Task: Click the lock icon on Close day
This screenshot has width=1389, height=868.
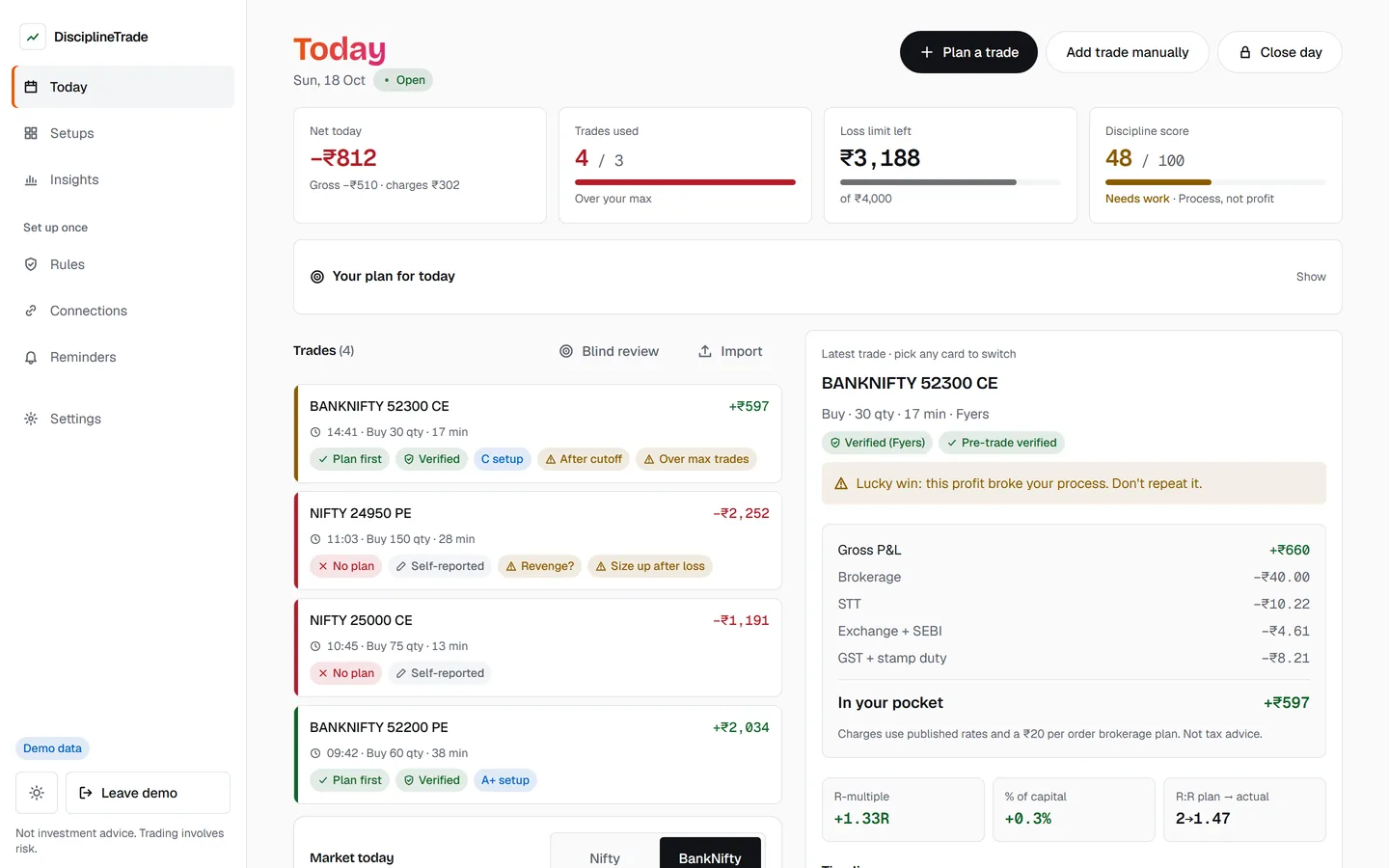Action: click(x=1245, y=52)
